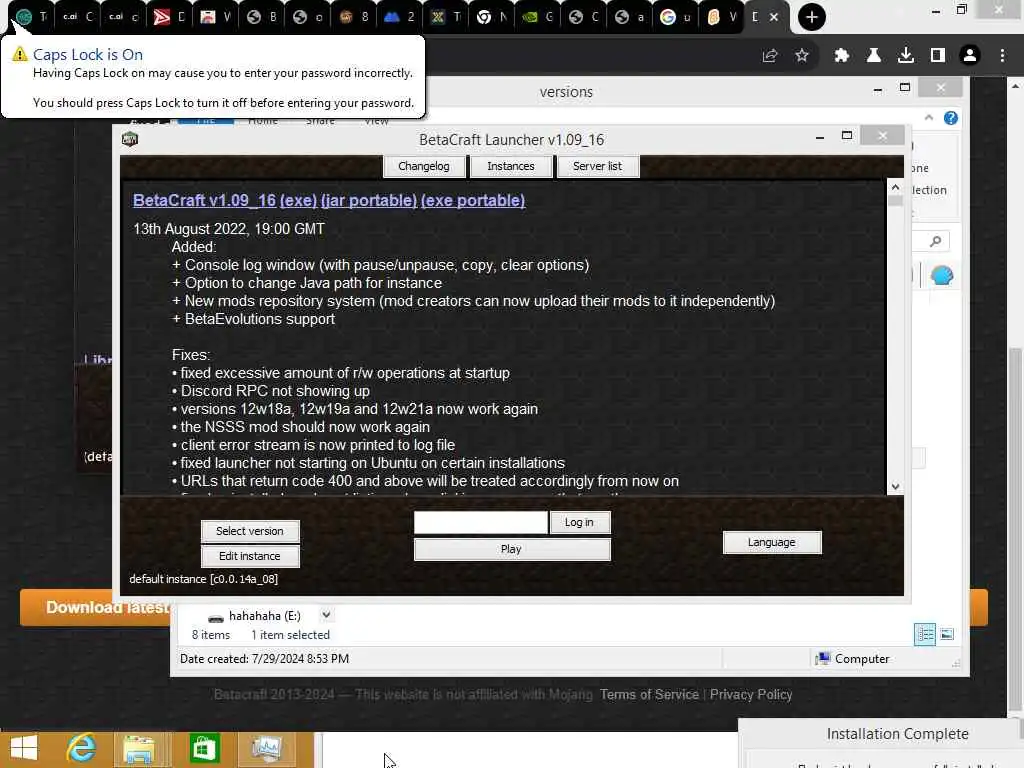This screenshot has height=768, width=1024.
Task: Open the Chrome three-dot menu
Action: pyautogui.click(x=1002, y=56)
